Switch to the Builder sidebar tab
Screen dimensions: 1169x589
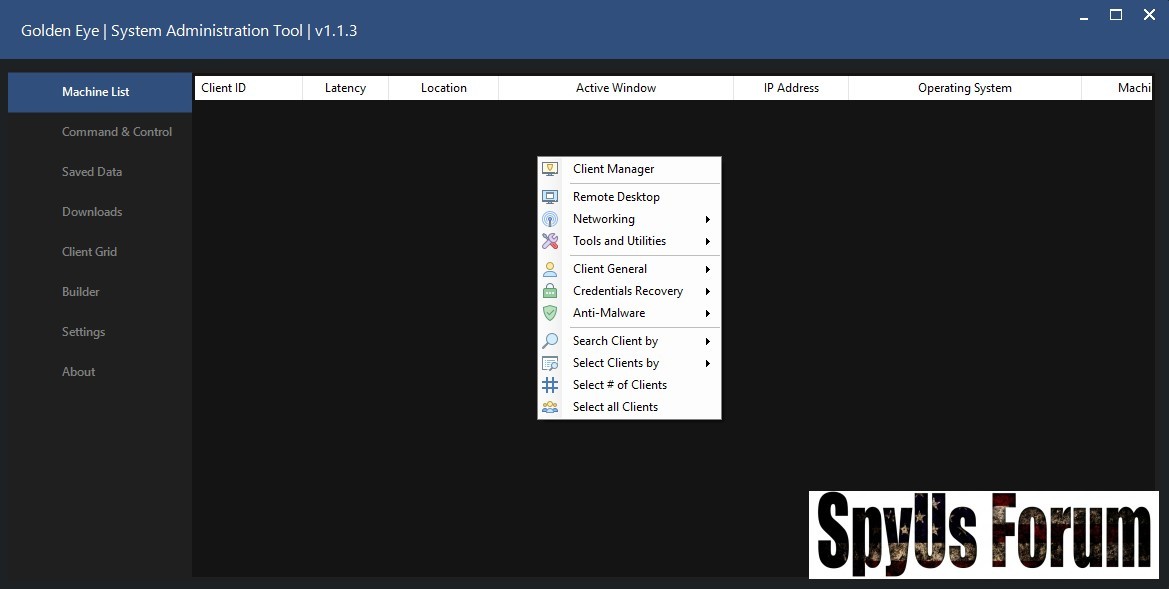[x=81, y=292]
